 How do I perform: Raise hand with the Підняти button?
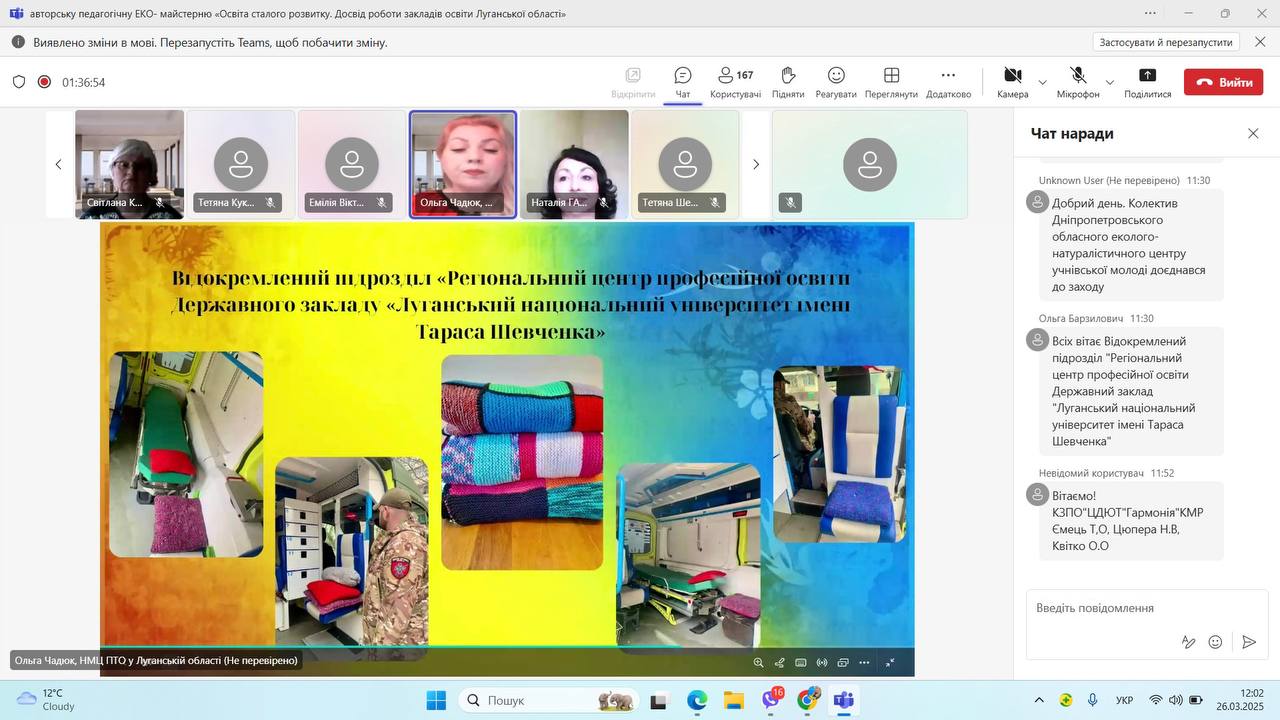click(x=788, y=82)
